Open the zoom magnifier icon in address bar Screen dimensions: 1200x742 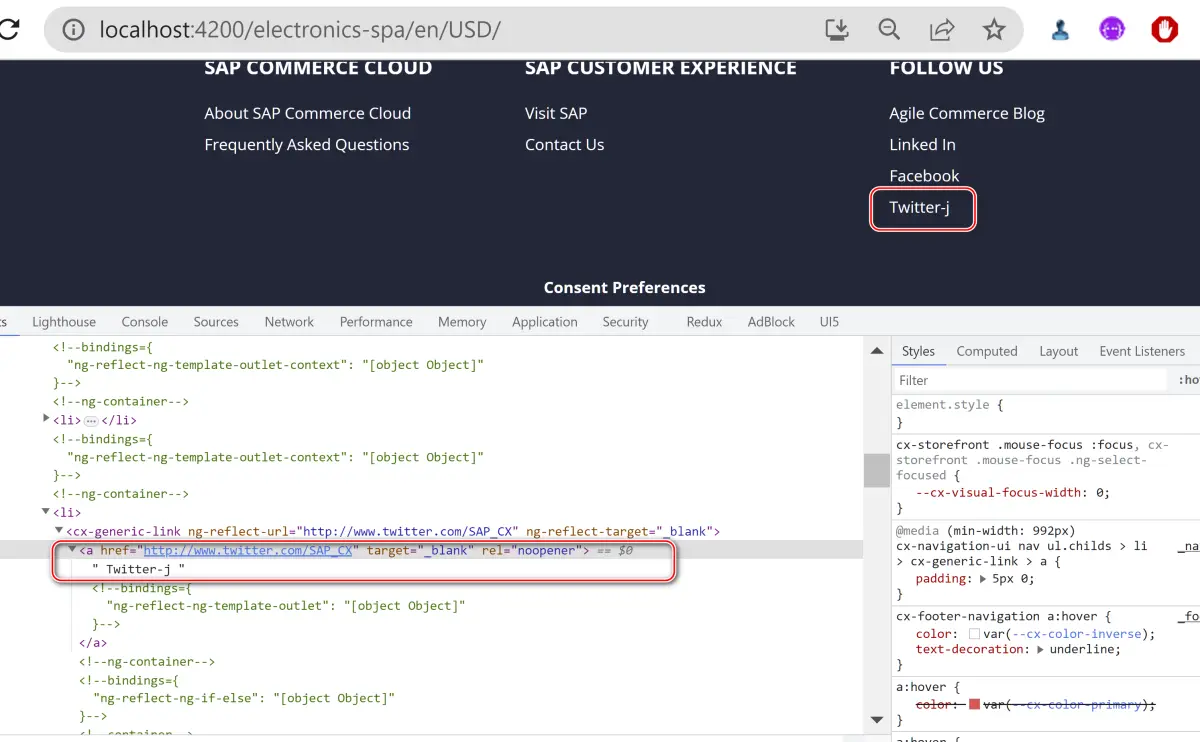coord(889,30)
